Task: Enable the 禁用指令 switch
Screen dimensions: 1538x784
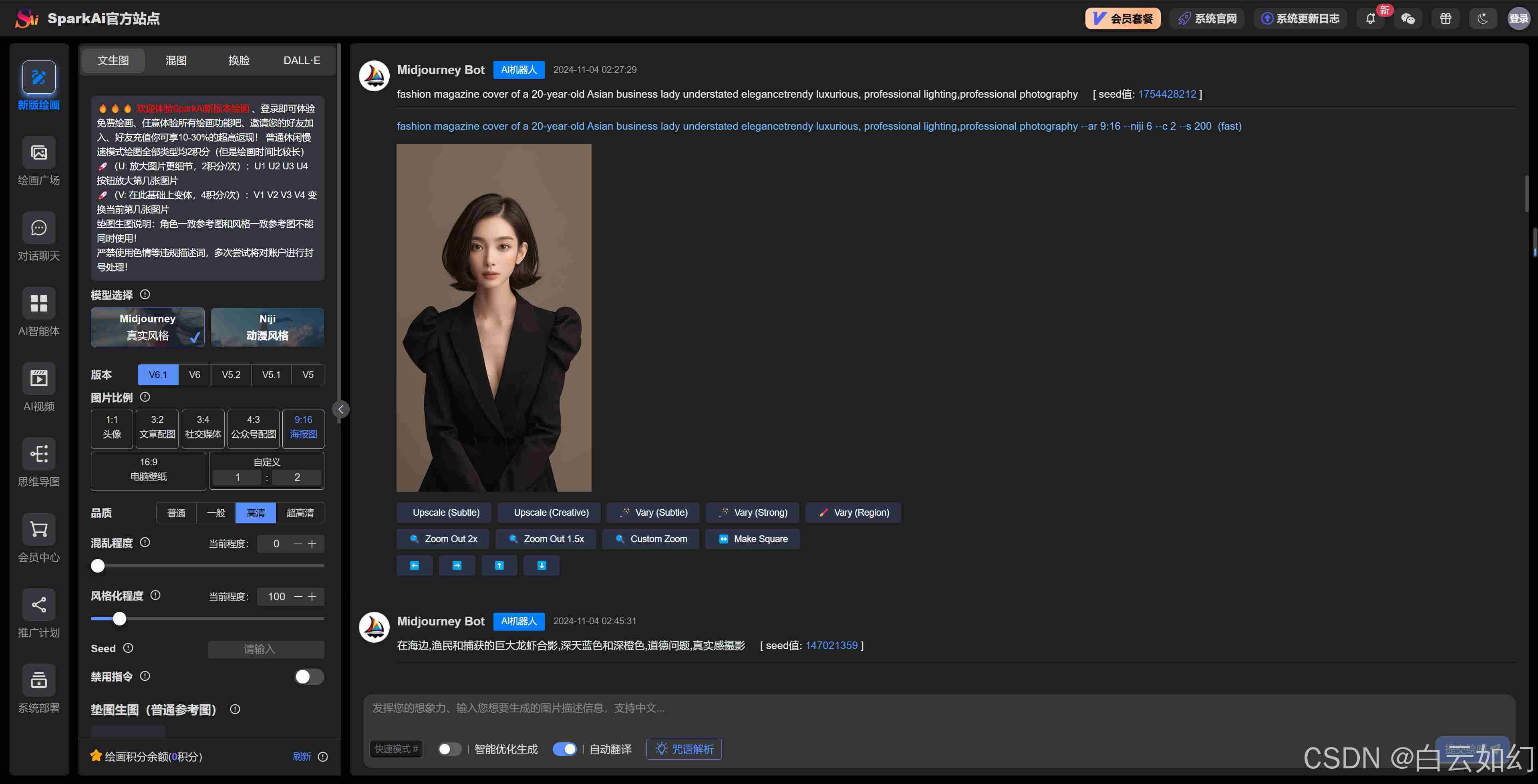Action: point(309,677)
